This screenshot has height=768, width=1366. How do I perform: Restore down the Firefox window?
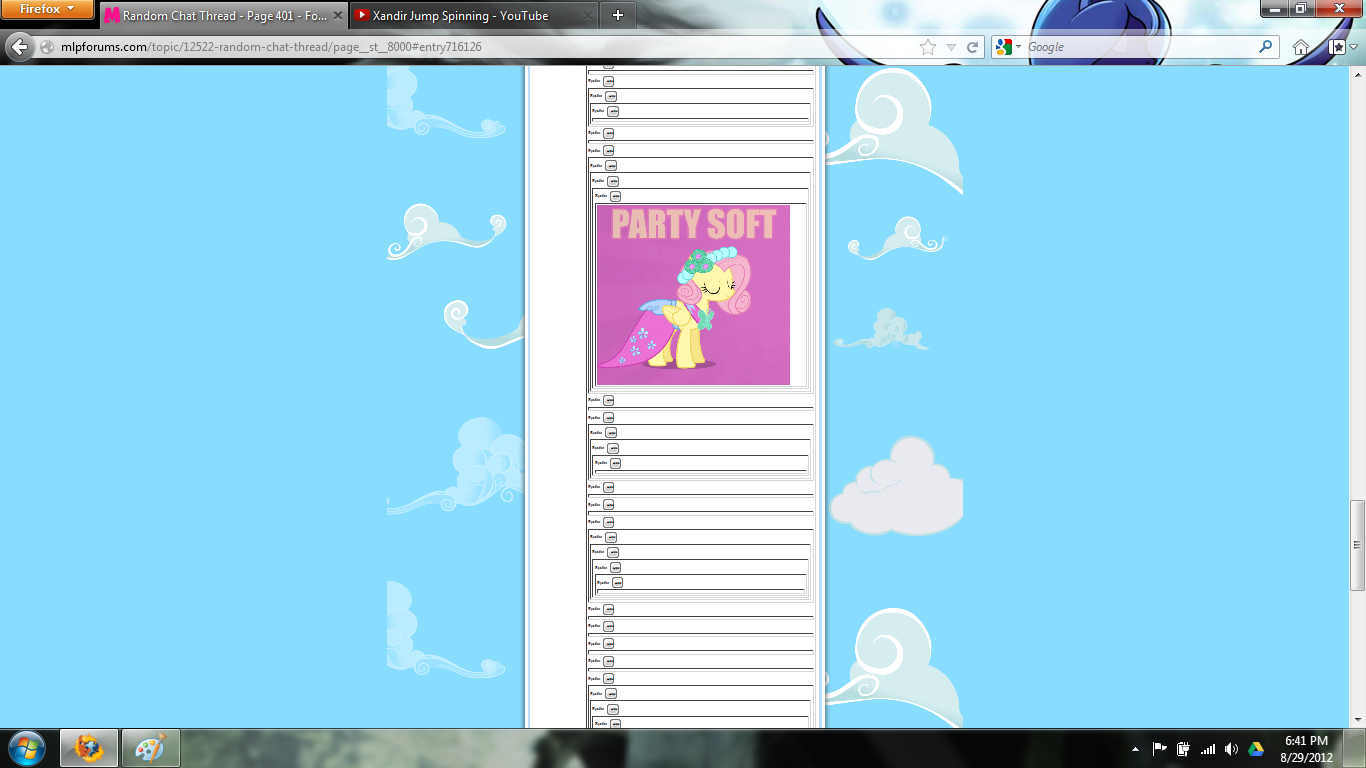(1300, 8)
